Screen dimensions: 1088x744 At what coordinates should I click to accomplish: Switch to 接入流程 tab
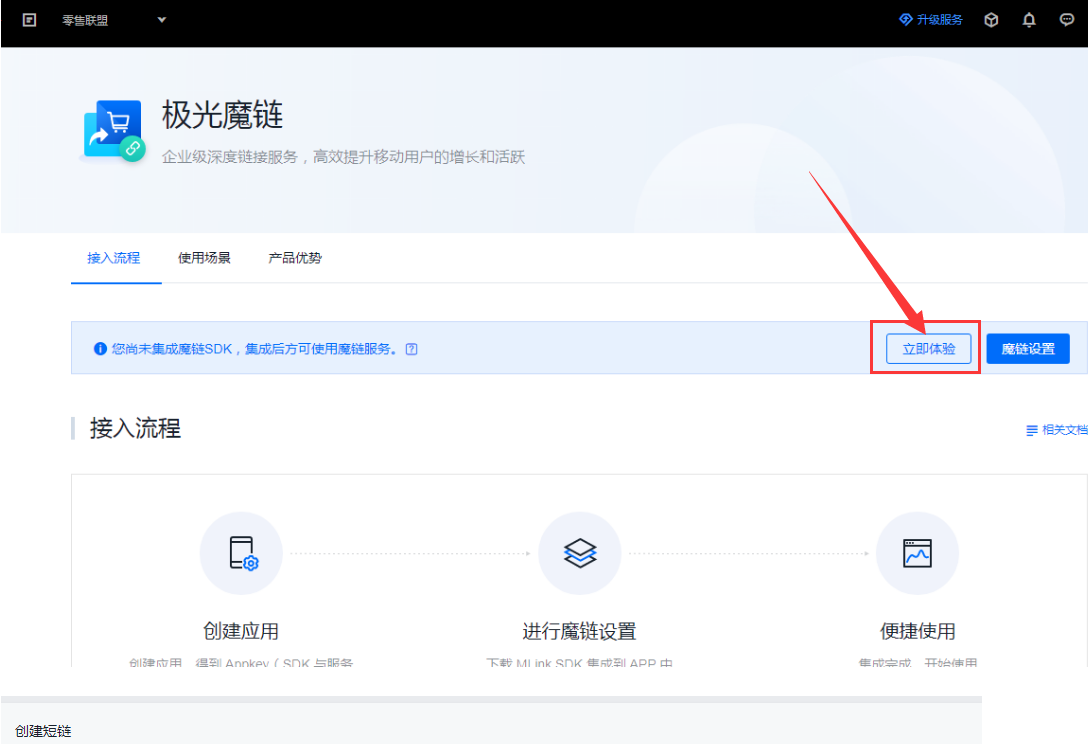click(114, 258)
